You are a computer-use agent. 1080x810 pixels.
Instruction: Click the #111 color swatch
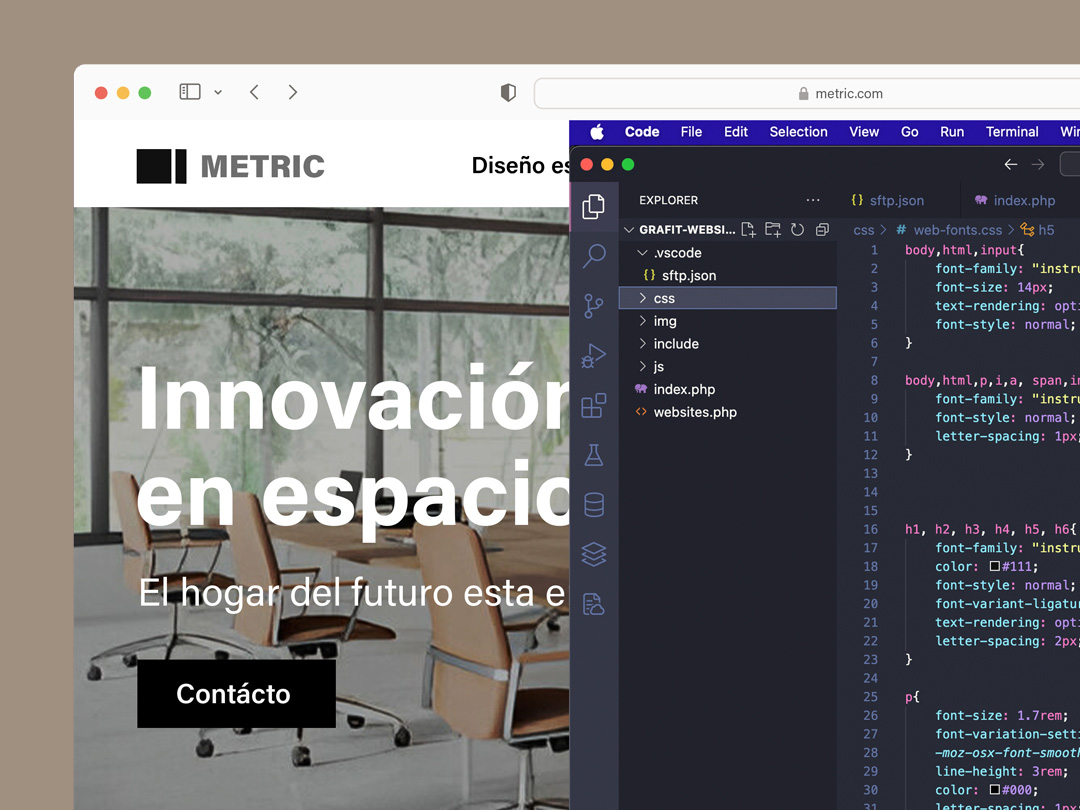pos(995,567)
